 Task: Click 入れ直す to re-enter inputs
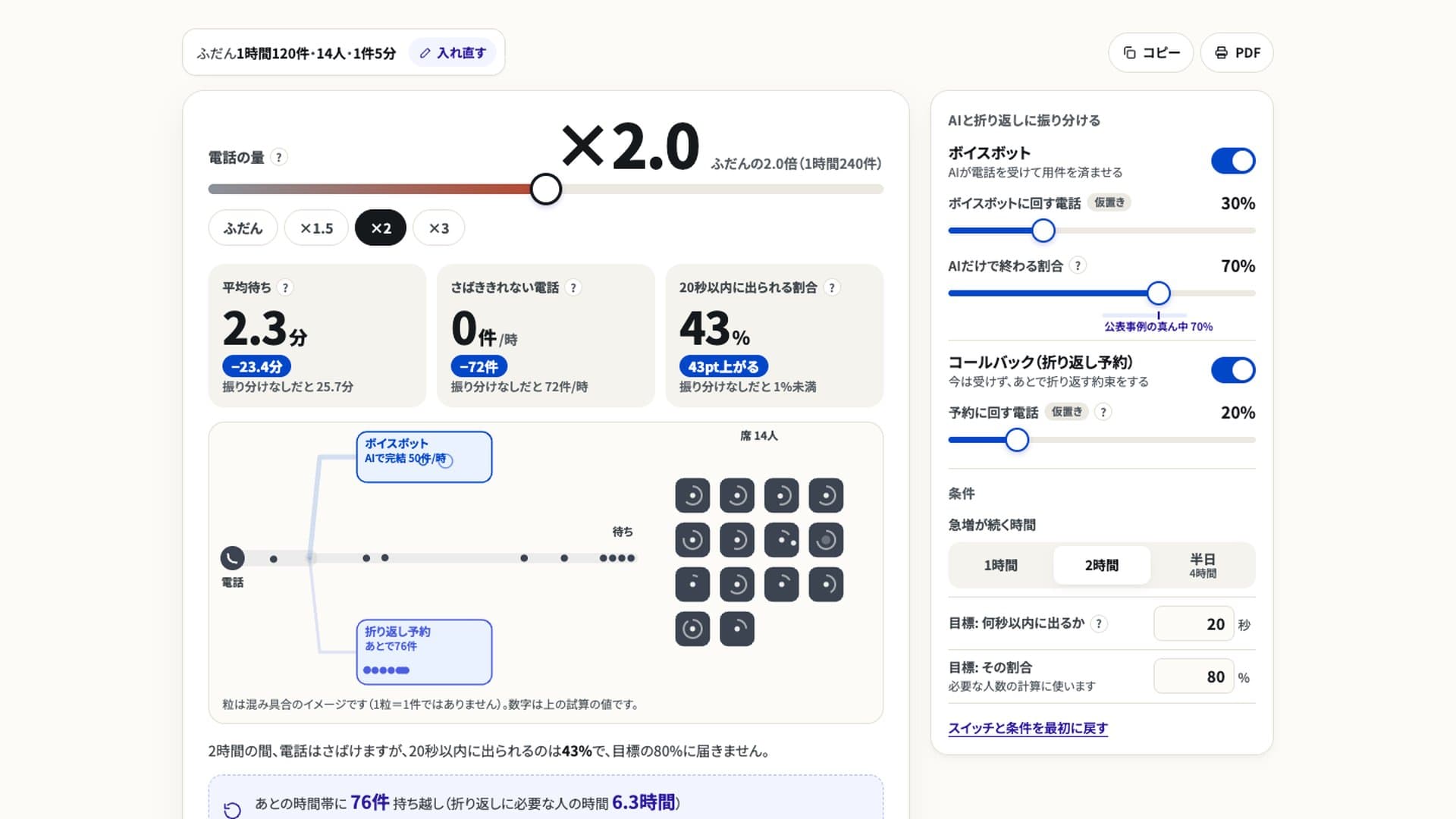[x=453, y=53]
